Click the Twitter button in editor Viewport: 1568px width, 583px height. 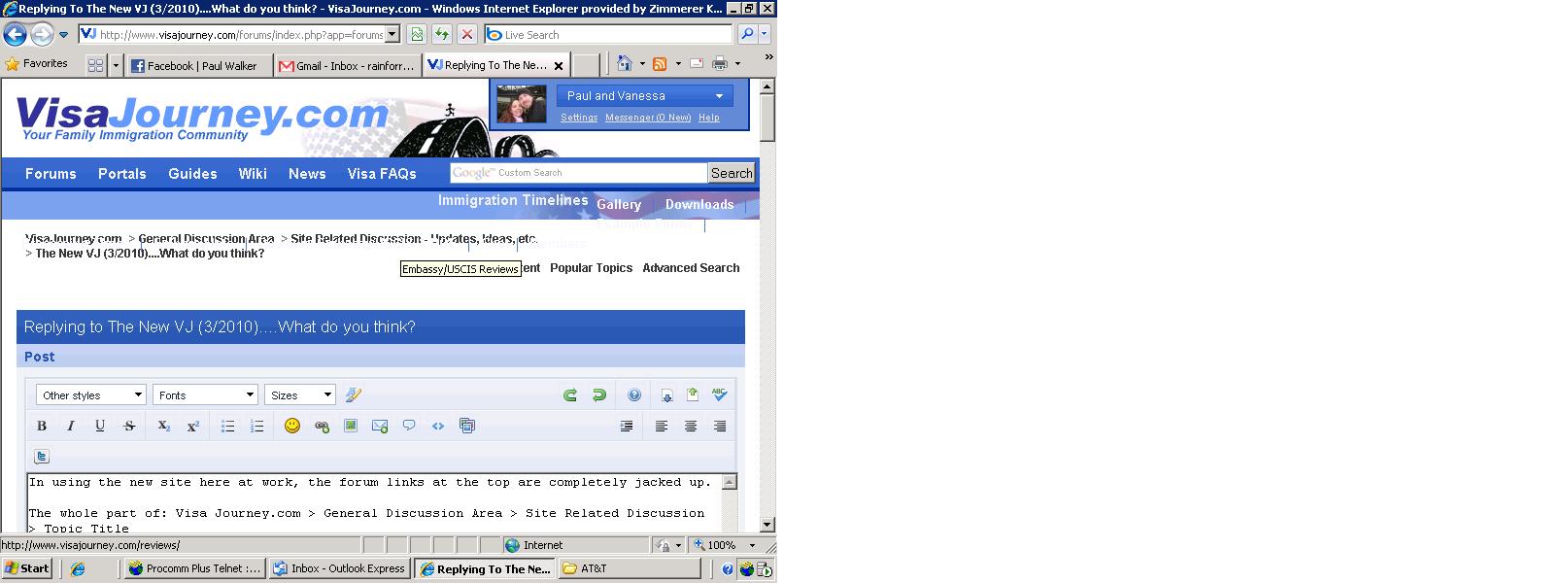point(42,456)
